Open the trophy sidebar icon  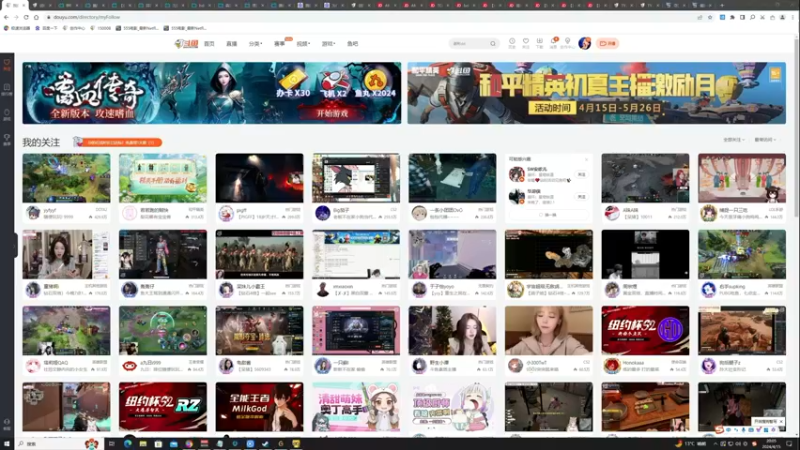[x=7, y=140]
